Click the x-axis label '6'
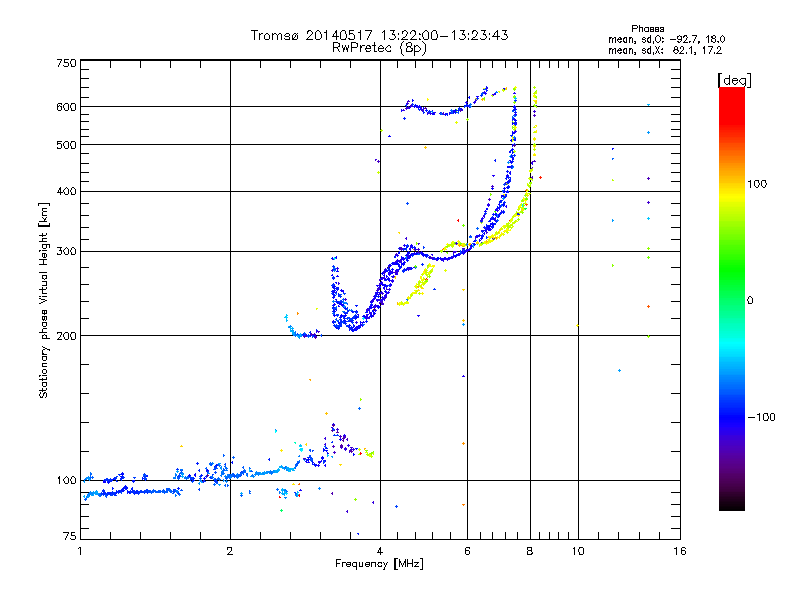Image resolution: width=800 pixels, height=600 pixels. 467,551
